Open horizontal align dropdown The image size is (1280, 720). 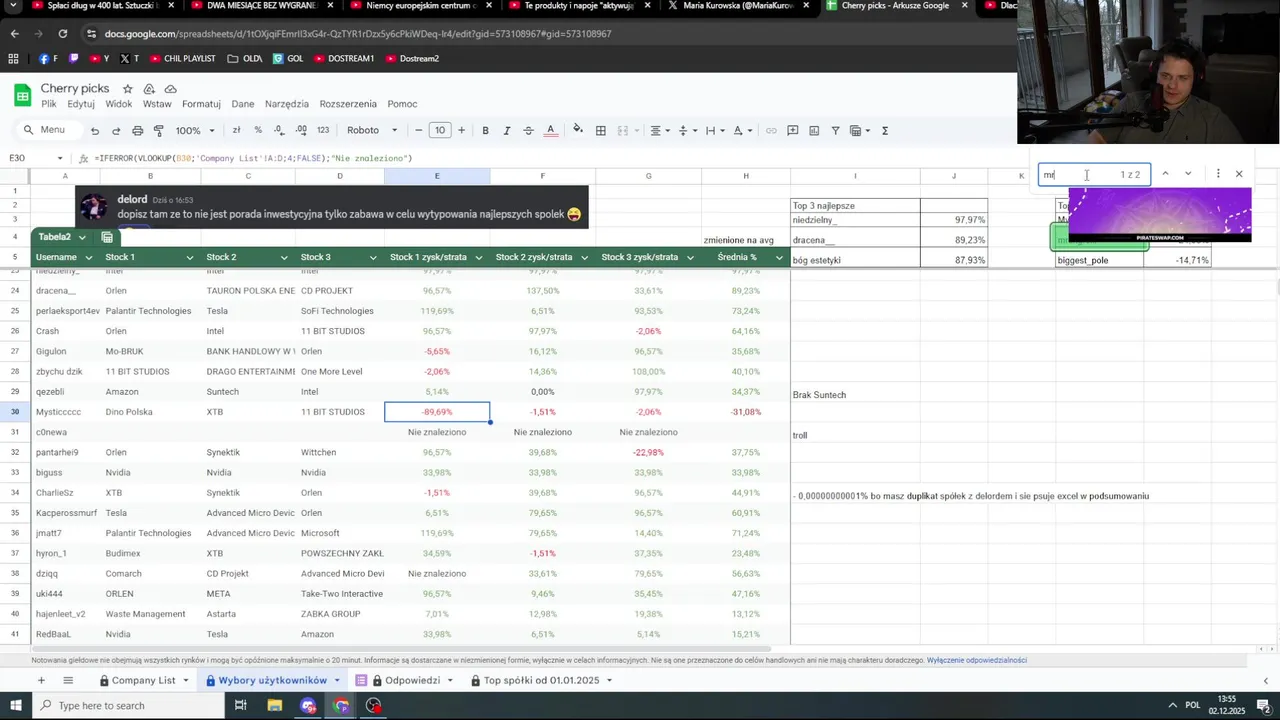(x=660, y=130)
